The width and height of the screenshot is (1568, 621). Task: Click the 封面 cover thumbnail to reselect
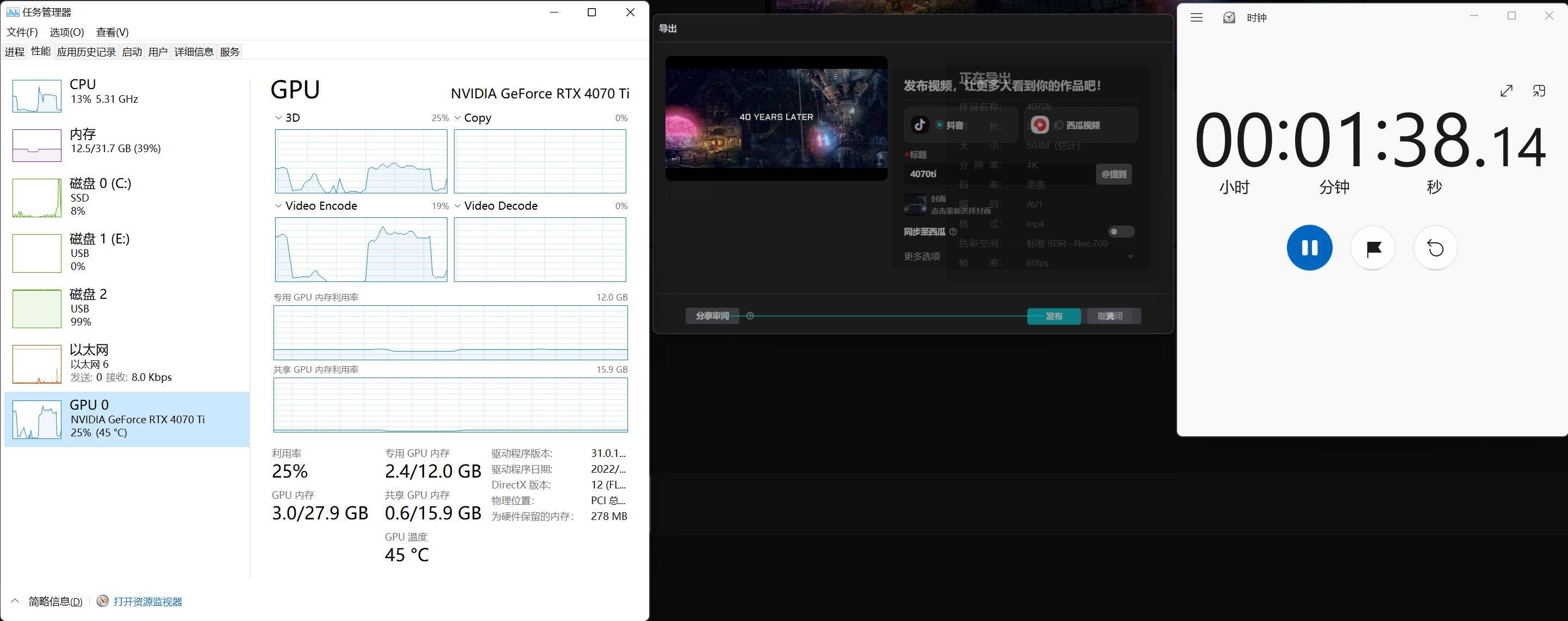(x=916, y=205)
